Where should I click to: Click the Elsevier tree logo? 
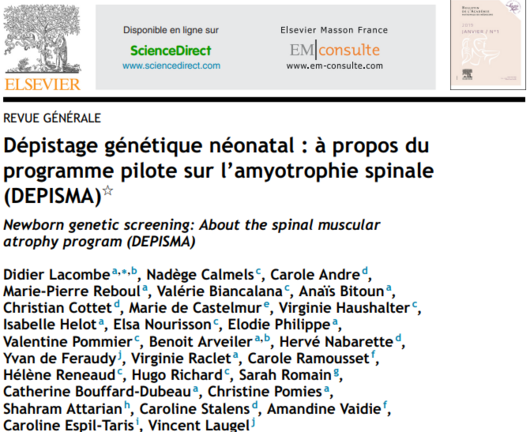coord(42,39)
